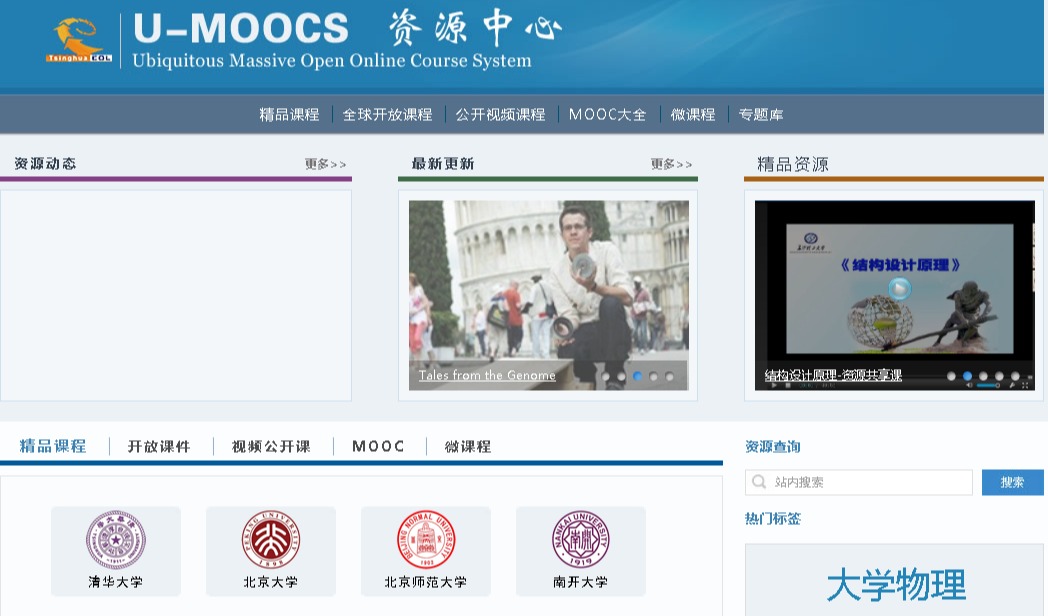Viewport: 1048px width, 616px height.
Task: Open the Tales from the Genome link
Action: (487, 376)
